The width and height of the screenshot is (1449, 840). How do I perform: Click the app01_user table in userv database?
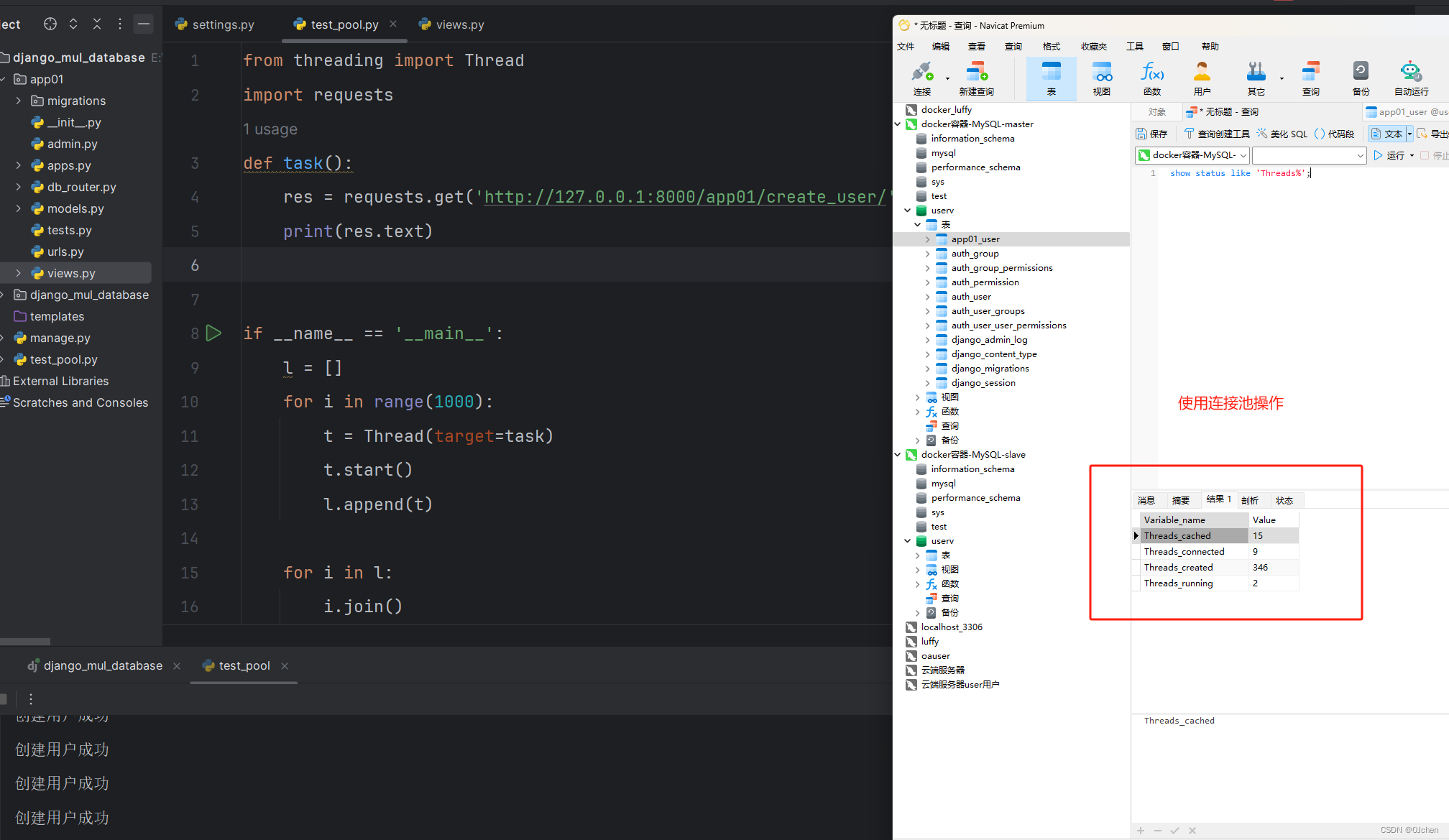coord(975,238)
